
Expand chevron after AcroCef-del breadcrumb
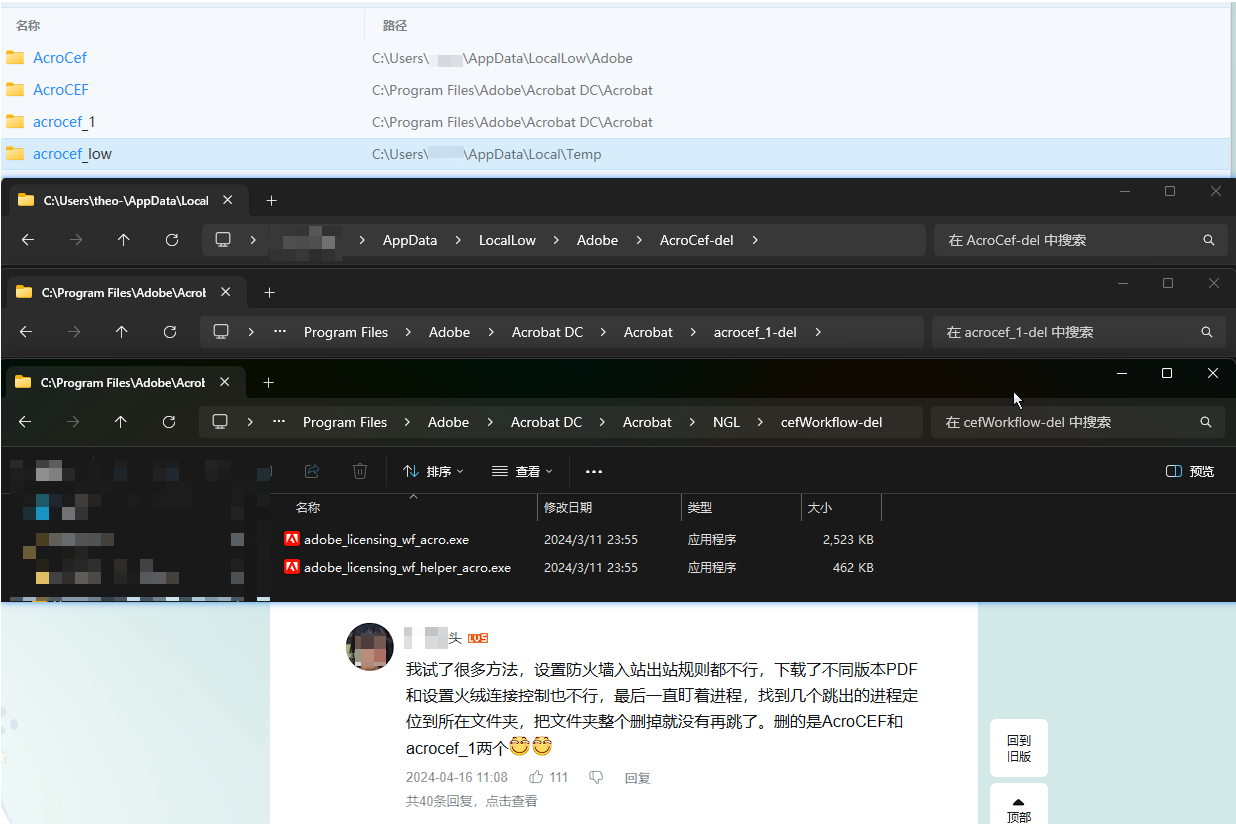pos(755,240)
